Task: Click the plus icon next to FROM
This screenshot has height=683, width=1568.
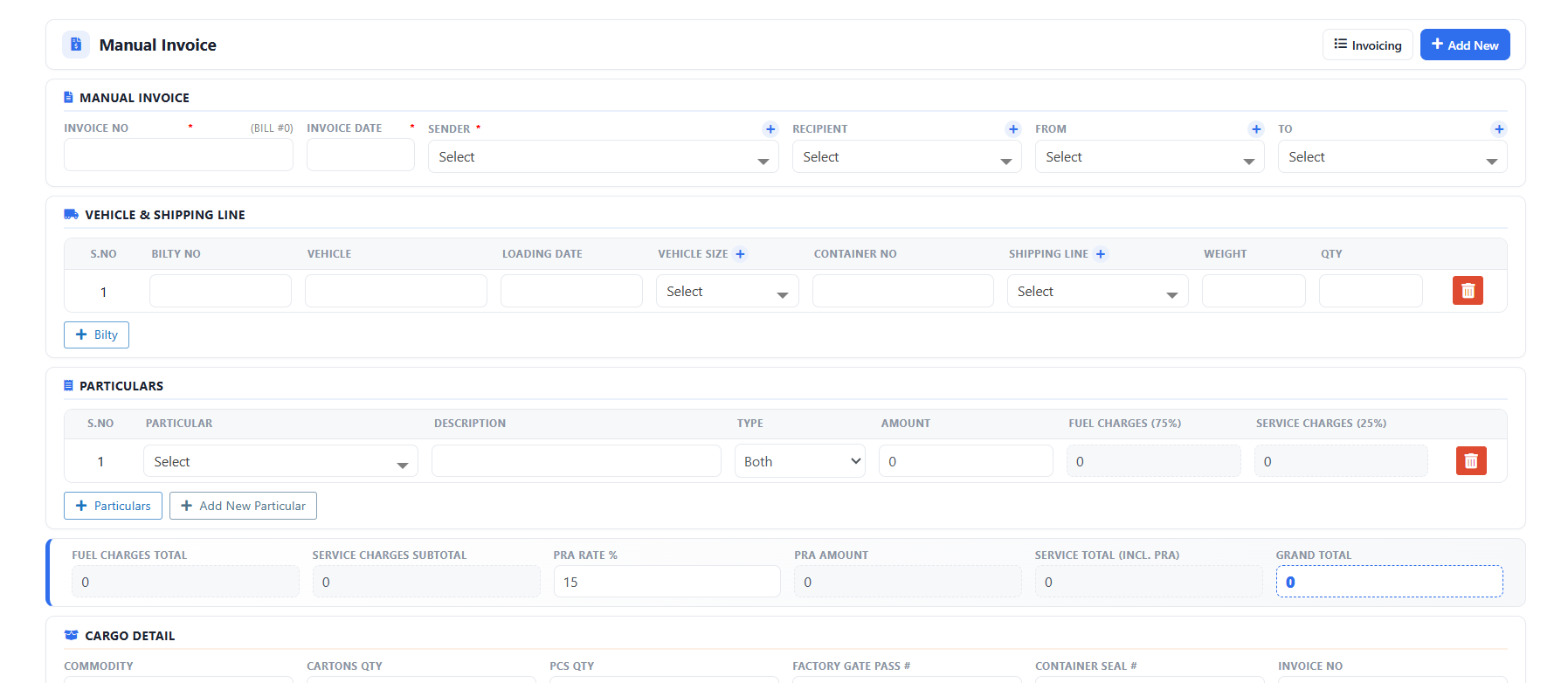Action: pos(1256,129)
